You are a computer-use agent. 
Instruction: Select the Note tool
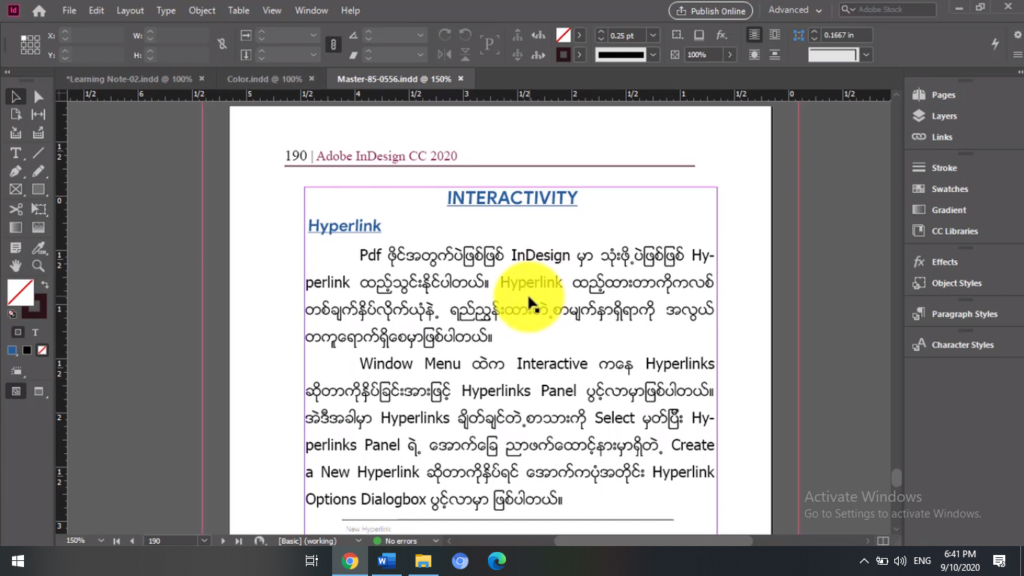tap(16, 248)
